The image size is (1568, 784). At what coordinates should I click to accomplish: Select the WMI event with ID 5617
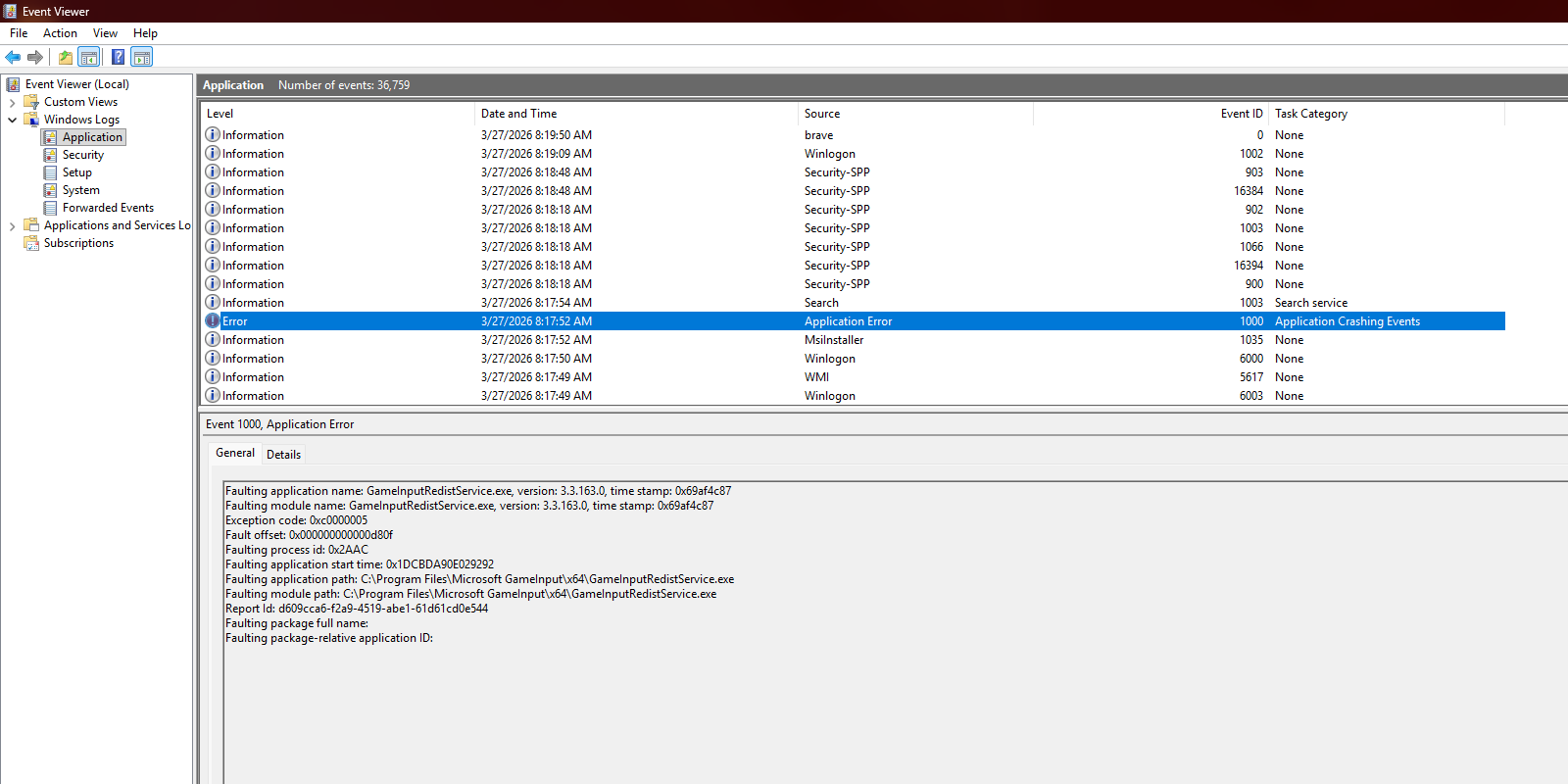(853, 377)
